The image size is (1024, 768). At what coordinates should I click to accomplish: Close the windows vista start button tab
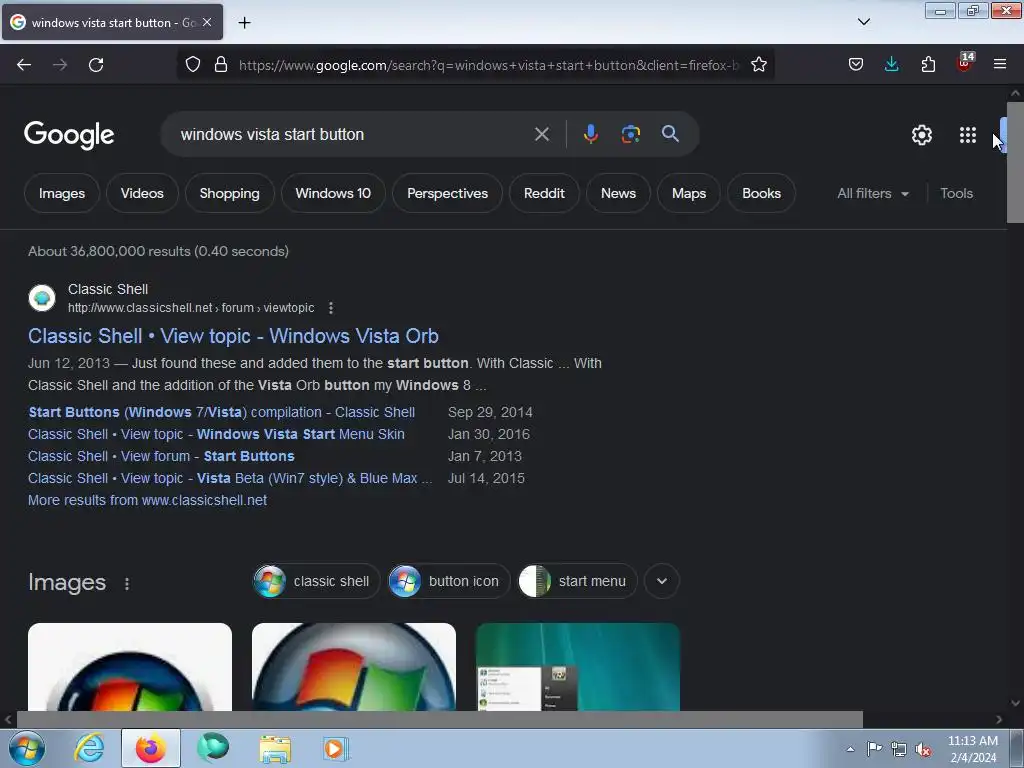coord(207,22)
